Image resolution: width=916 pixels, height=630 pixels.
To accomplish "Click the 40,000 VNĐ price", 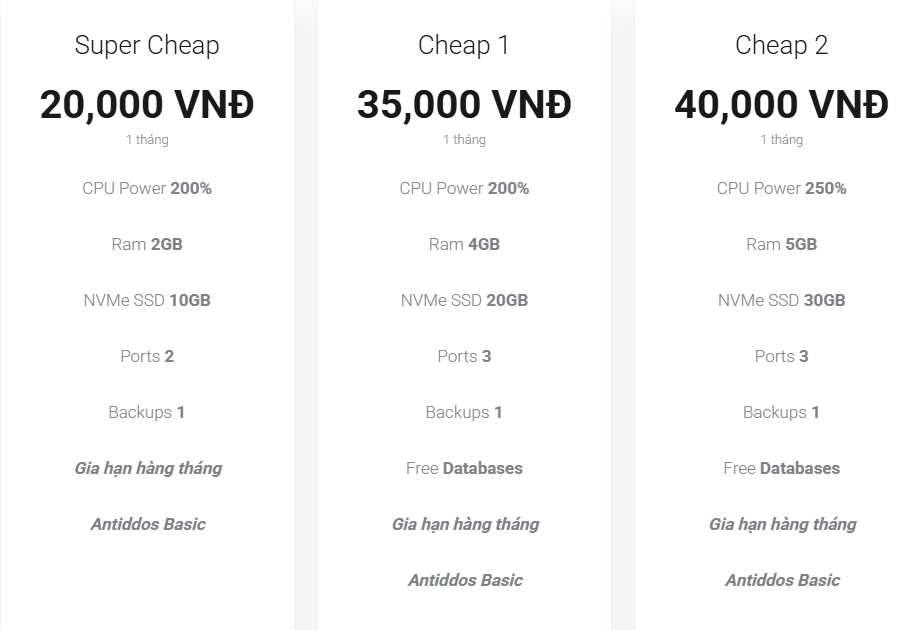I will click(781, 104).
